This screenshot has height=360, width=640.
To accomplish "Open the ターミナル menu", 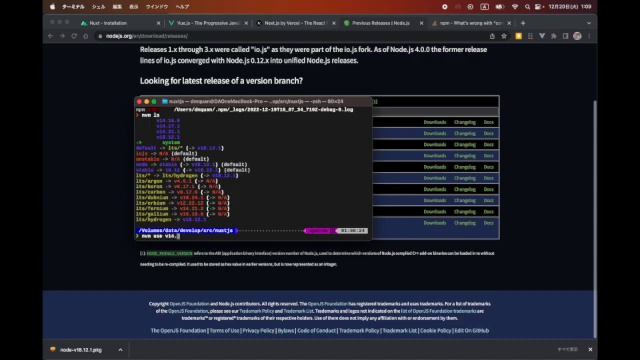I will click(73, 7).
